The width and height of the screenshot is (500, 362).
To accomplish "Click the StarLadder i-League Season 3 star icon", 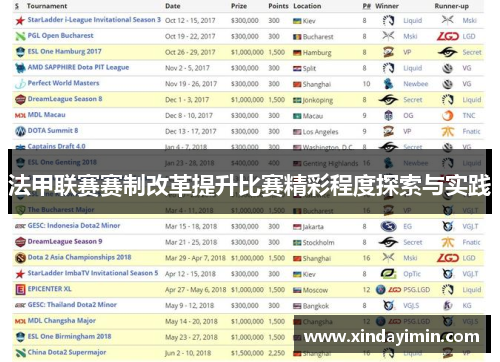I will coord(20,21).
